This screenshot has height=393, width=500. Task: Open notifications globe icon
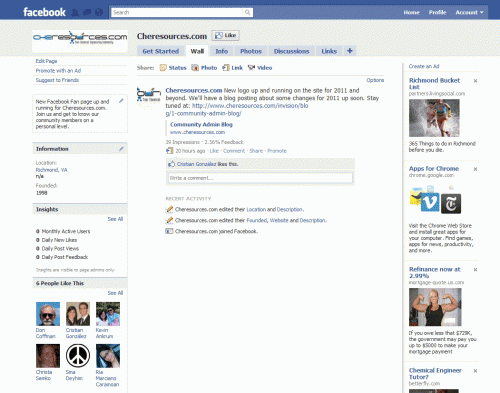click(99, 13)
